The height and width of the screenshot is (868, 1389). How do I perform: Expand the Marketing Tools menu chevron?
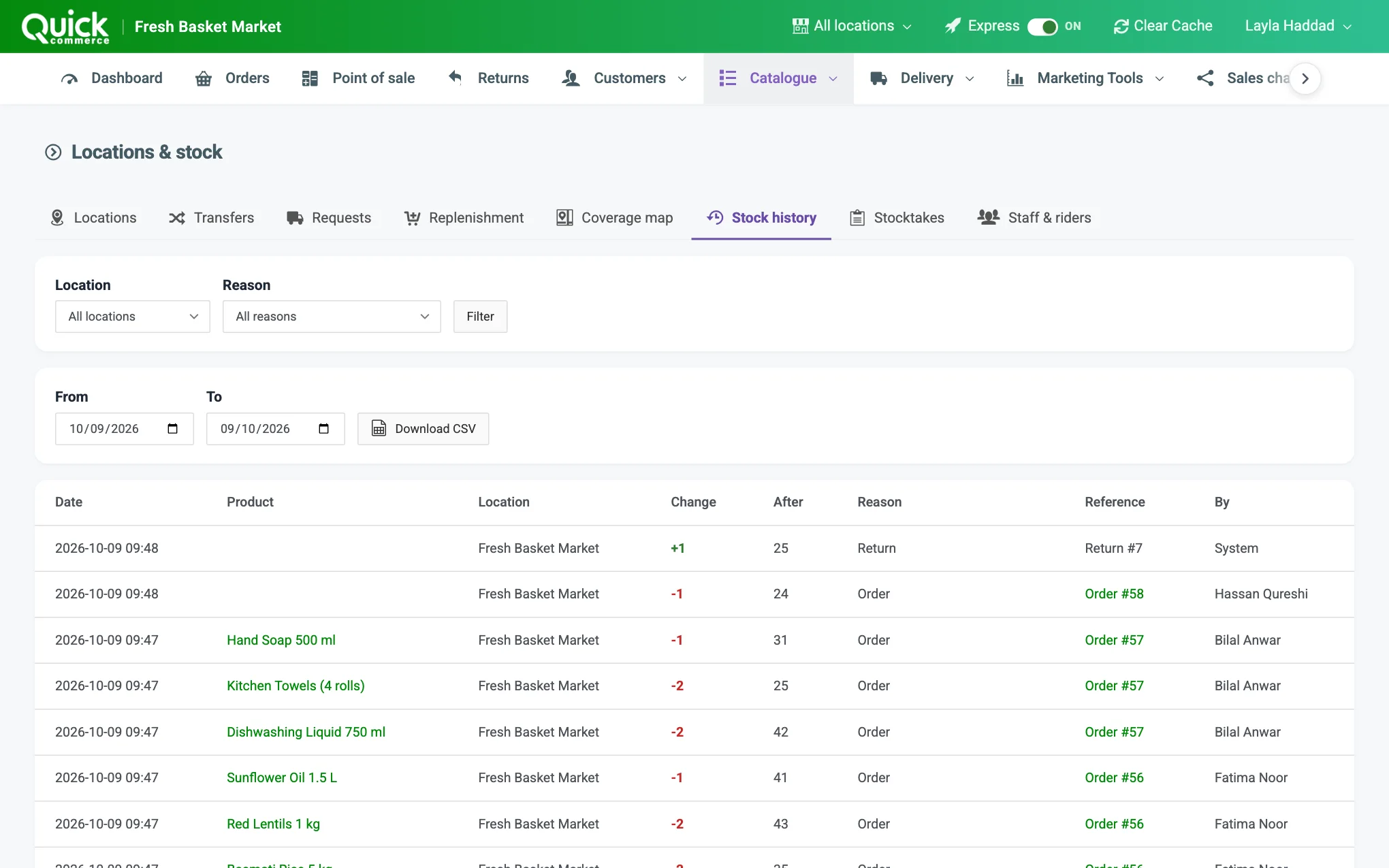(1160, 79)
